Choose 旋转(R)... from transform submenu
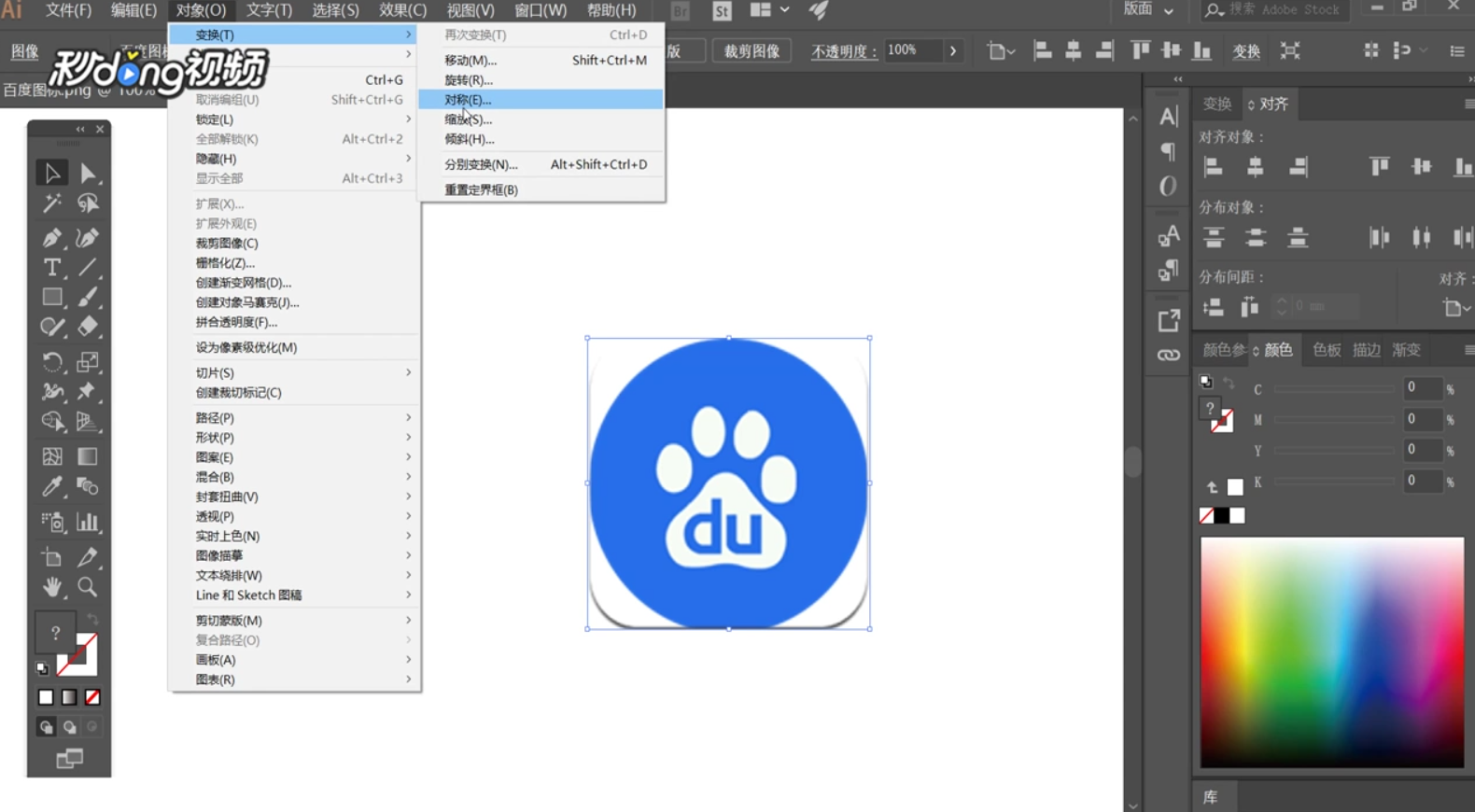Screen dimensions: 1475x812 point(541,79)
